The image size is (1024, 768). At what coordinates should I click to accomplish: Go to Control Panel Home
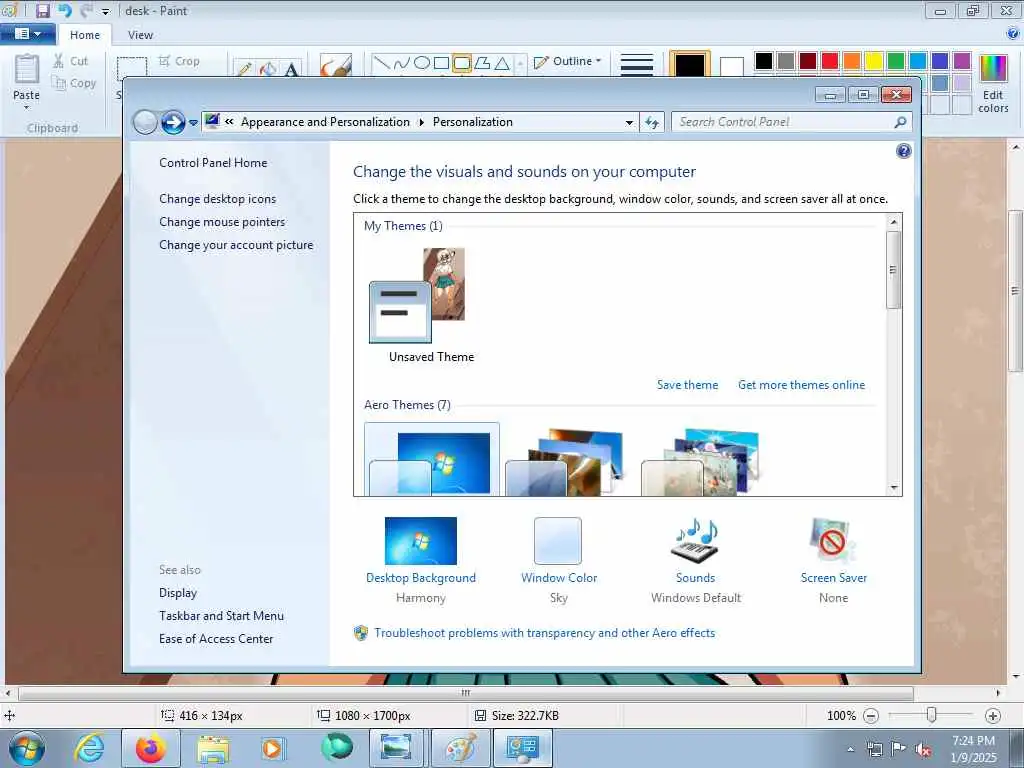coord(213,163)
